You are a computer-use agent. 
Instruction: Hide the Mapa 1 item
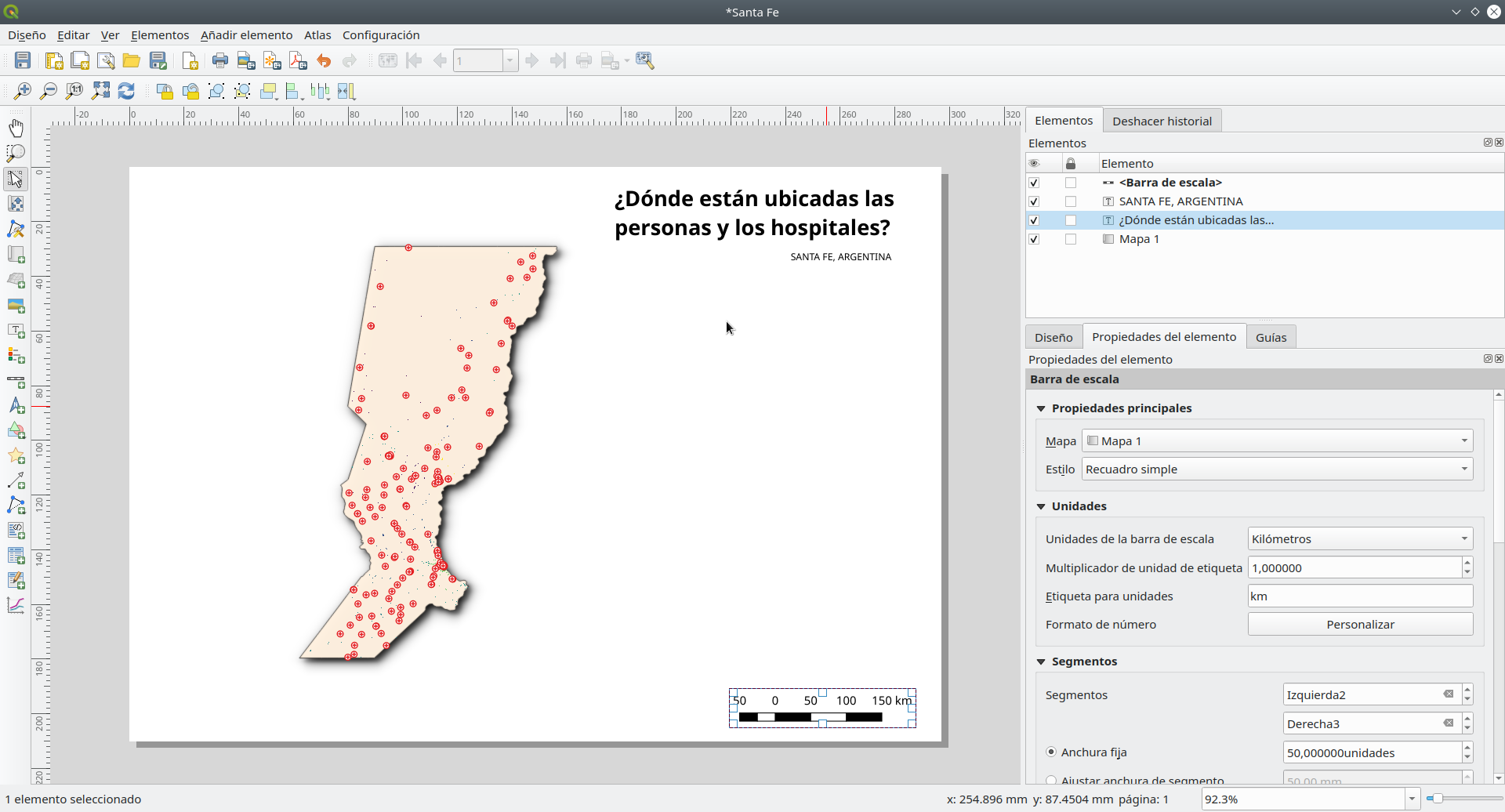click(1034, 239)
